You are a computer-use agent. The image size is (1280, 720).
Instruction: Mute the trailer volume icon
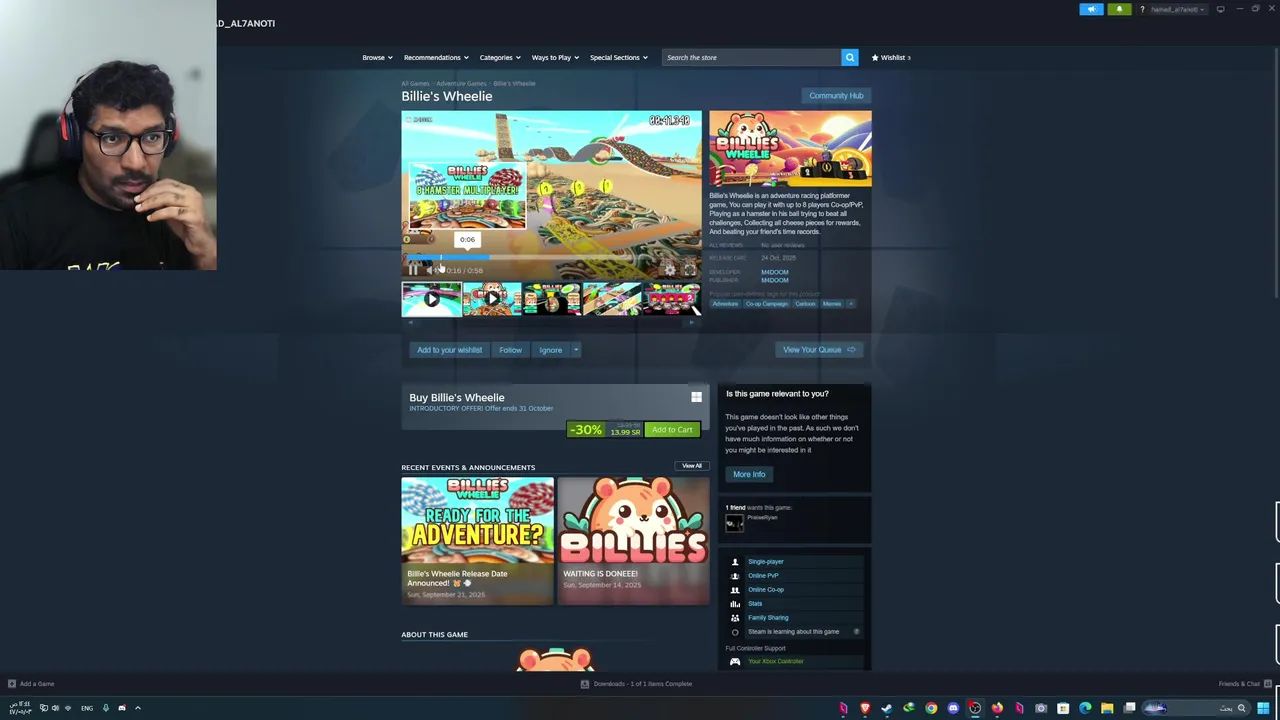[430, 270]
